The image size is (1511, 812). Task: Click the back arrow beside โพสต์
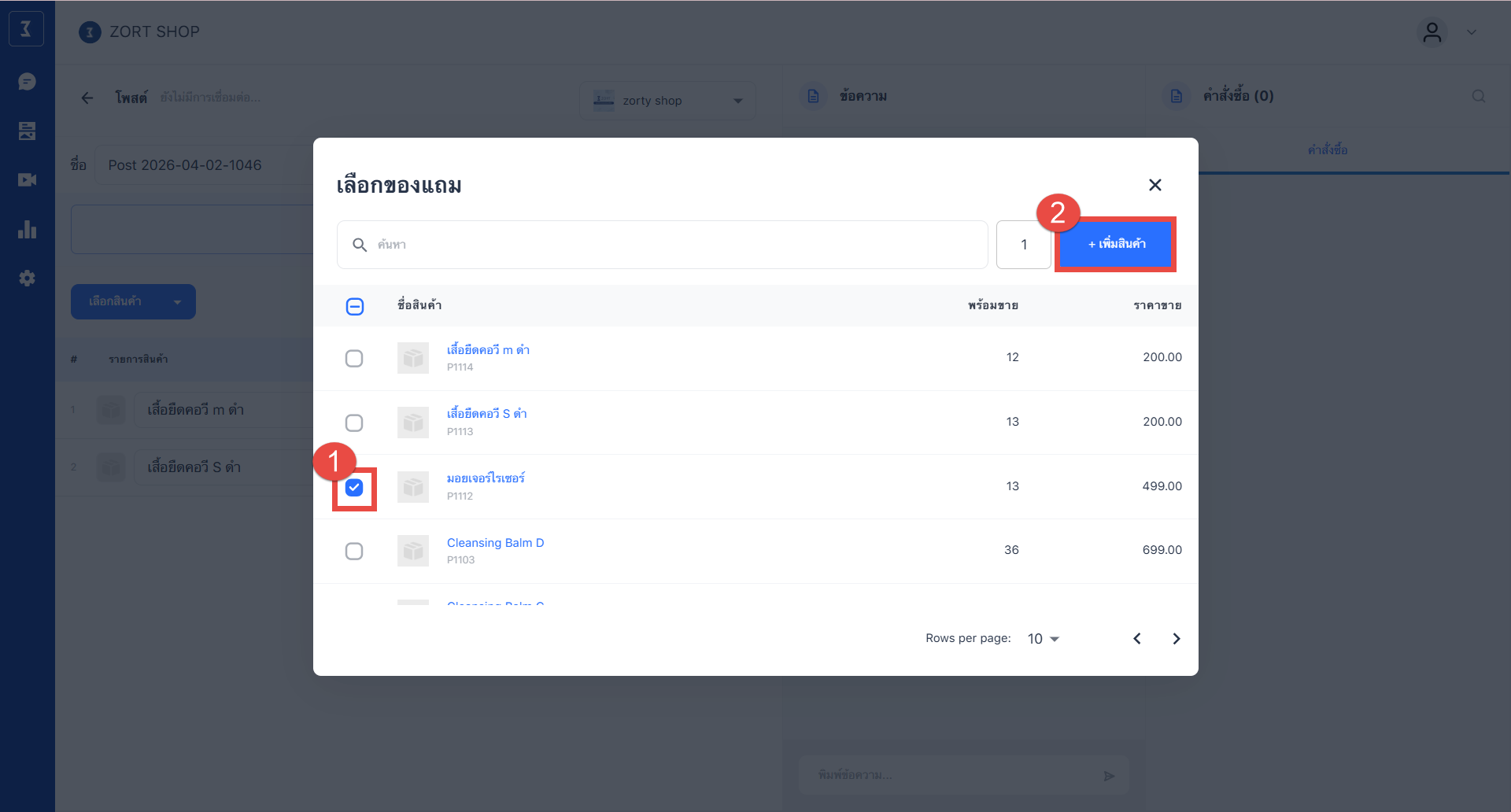tap(87, 98)
